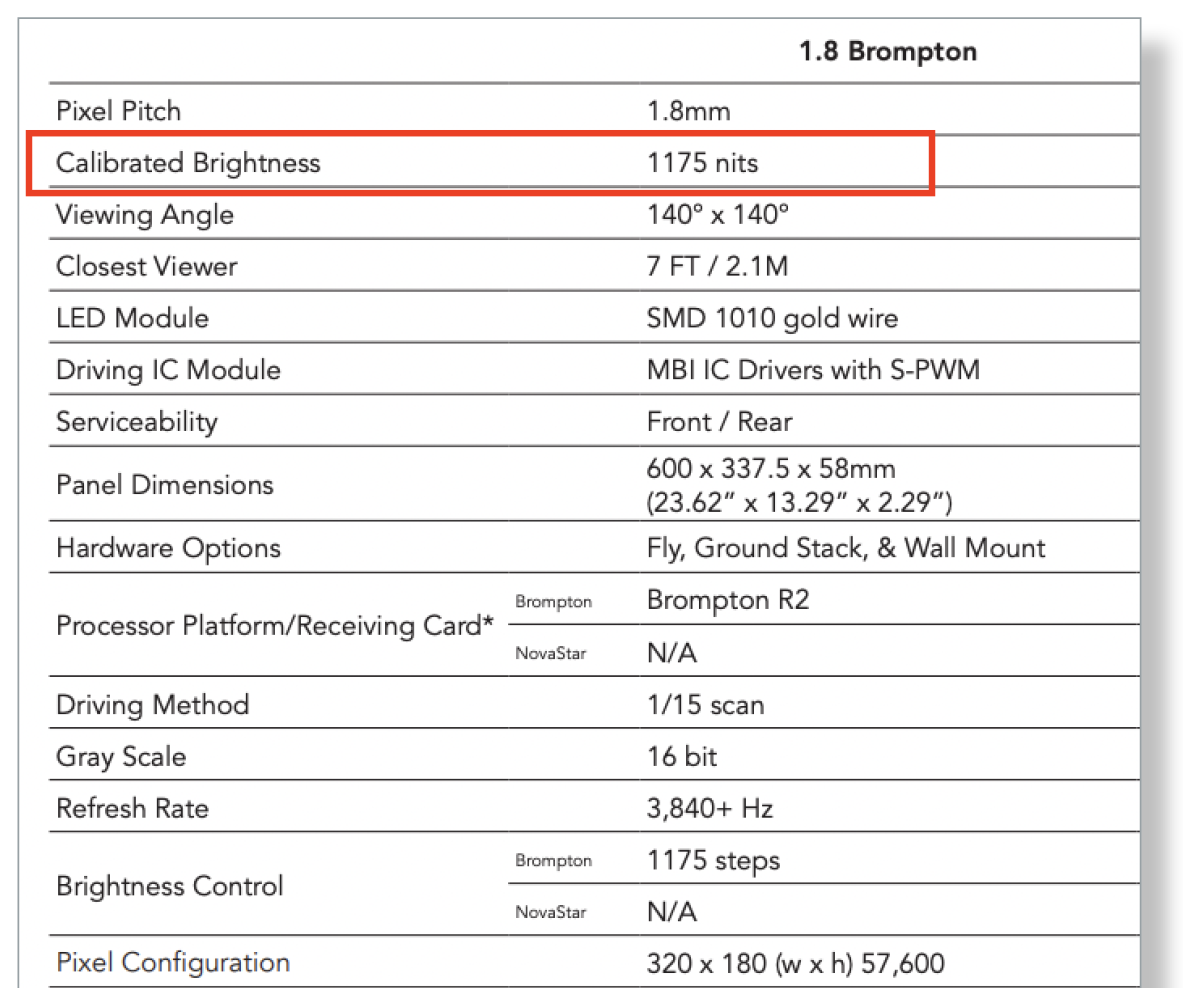This screenshot has height=988, width=1183.
Task: Select MBI IC Drivers with S-PWM text
Action: click(x=813, y=371)
